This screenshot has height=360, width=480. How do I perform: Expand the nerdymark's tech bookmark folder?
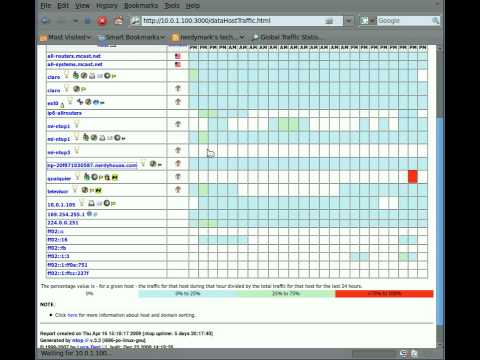(x=208, y=37)
